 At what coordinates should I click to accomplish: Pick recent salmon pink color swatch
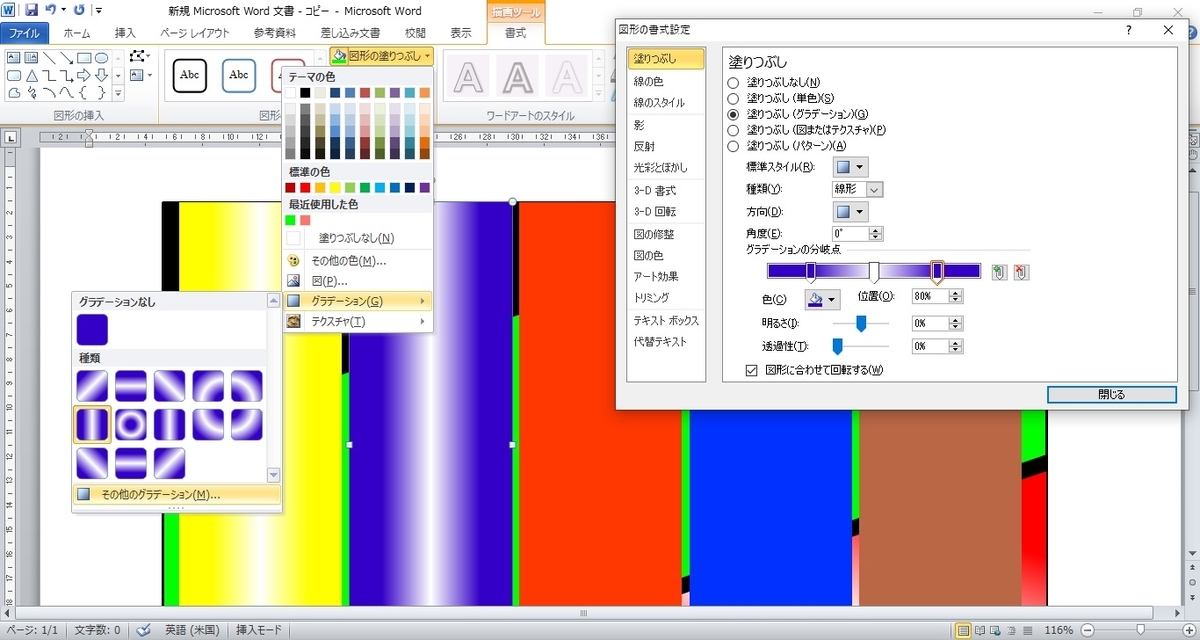click(x=305, y=220)
